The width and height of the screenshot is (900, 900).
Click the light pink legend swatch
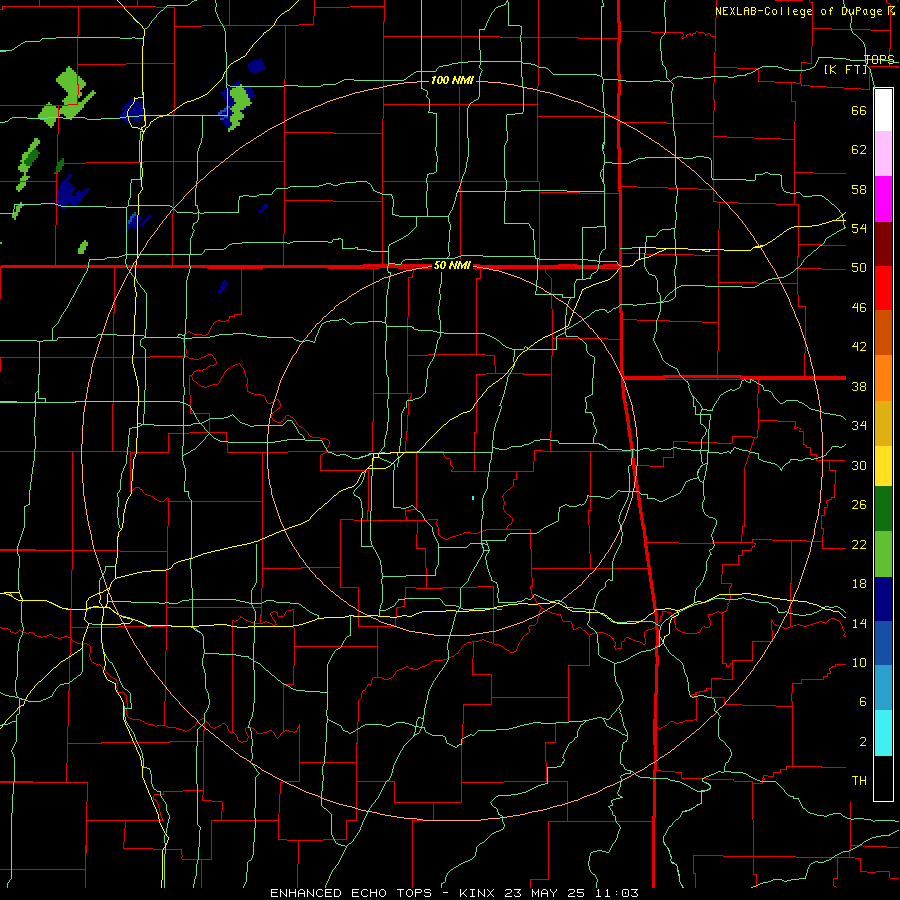click(883, 154)
